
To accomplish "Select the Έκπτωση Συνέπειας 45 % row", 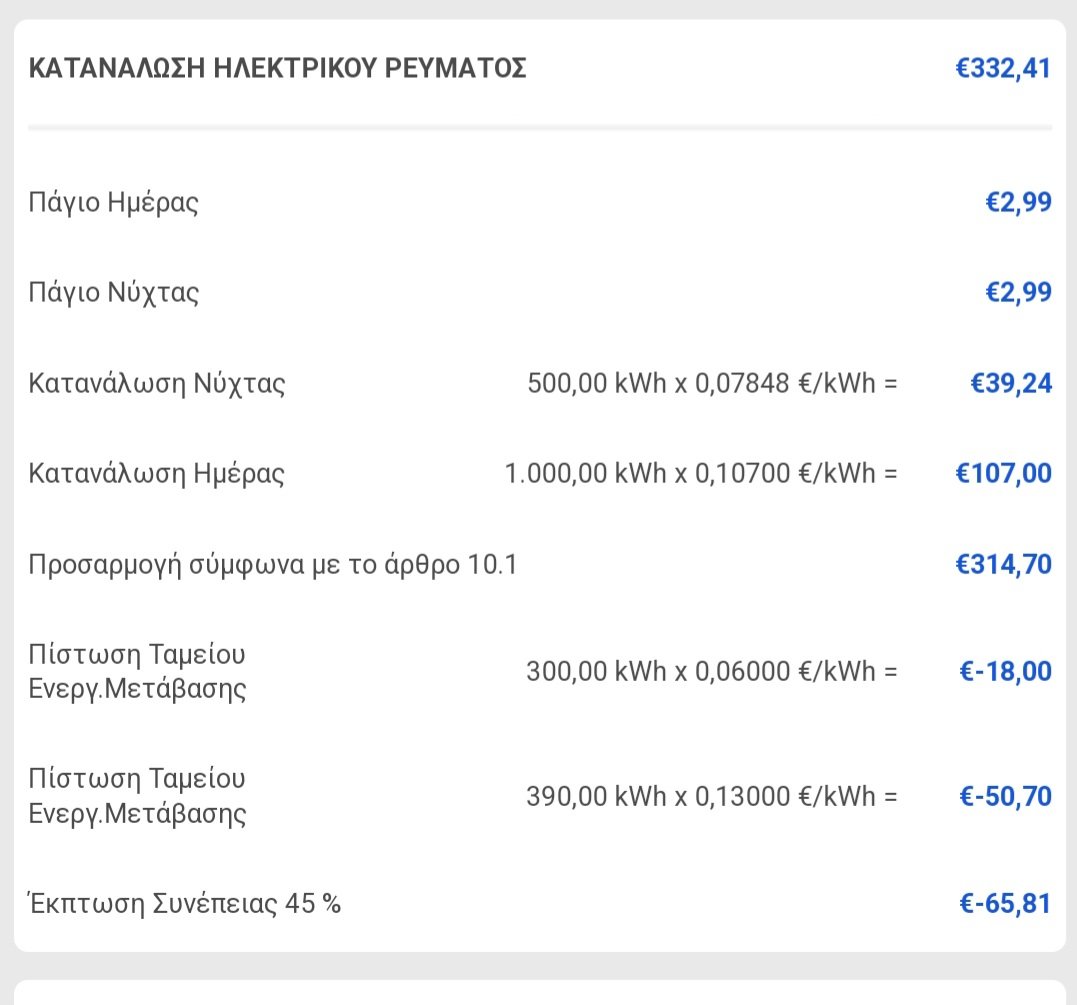I will click(539, 903).
